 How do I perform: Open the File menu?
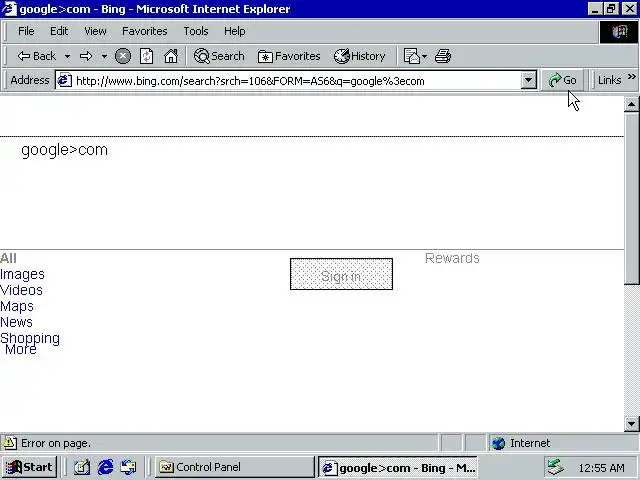pos(26,31)
